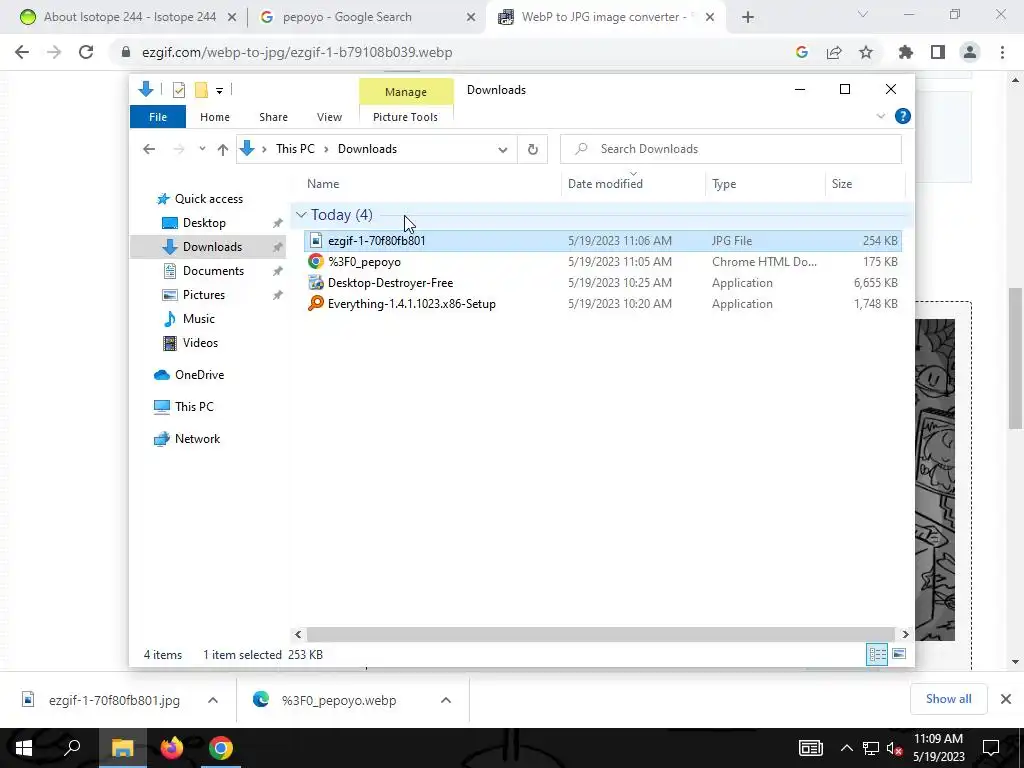
Task: Go back in Explorer navigation
Action: click(x=149, y=149)
